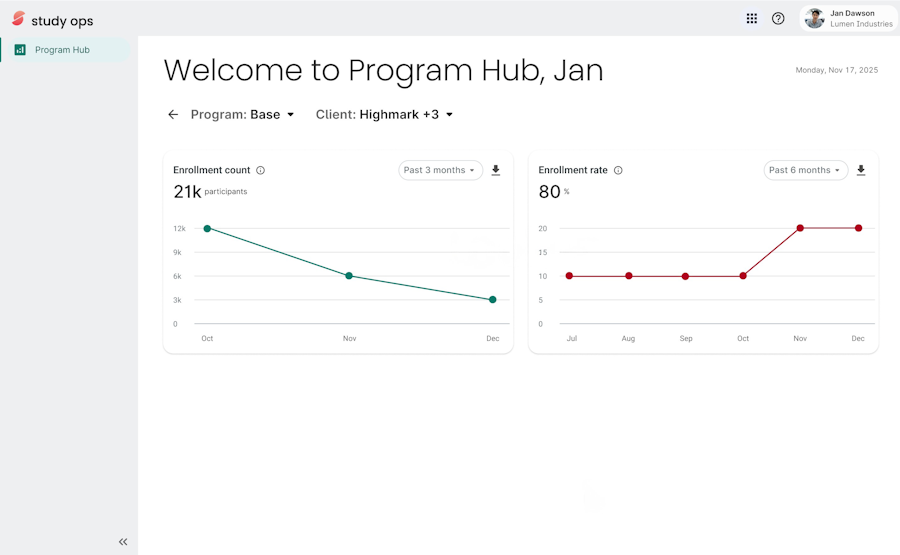Download the Enrollment rate chart
900x555 pixels.
coord(861,170)
